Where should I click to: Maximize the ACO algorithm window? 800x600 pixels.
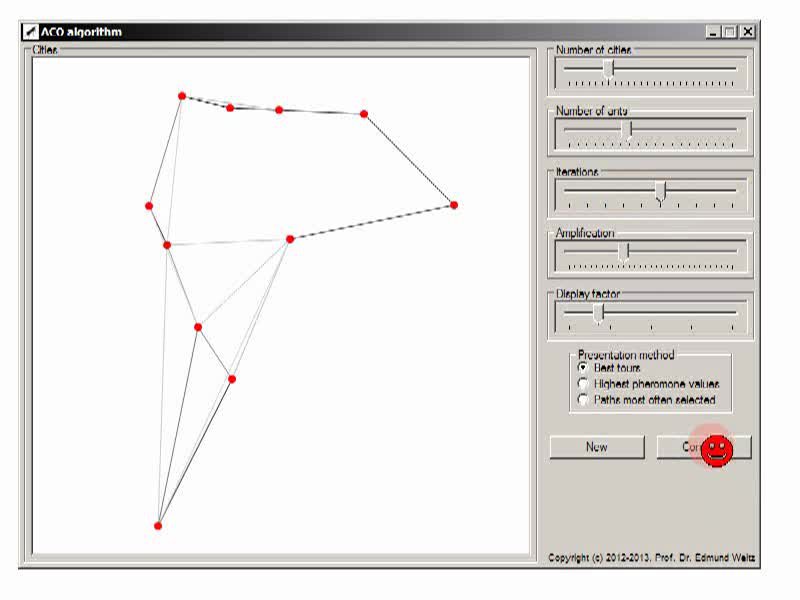tap(730, 32)
